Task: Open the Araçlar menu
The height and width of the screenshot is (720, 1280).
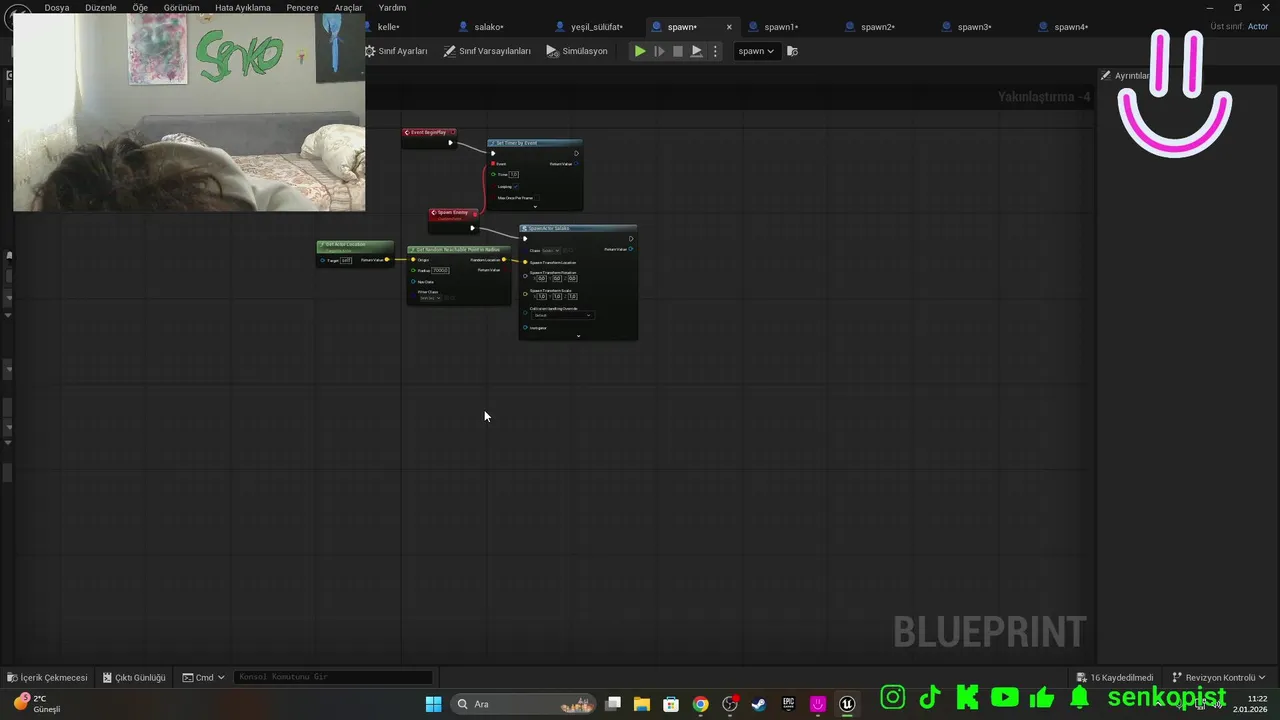Action: (x=348, y=7)
